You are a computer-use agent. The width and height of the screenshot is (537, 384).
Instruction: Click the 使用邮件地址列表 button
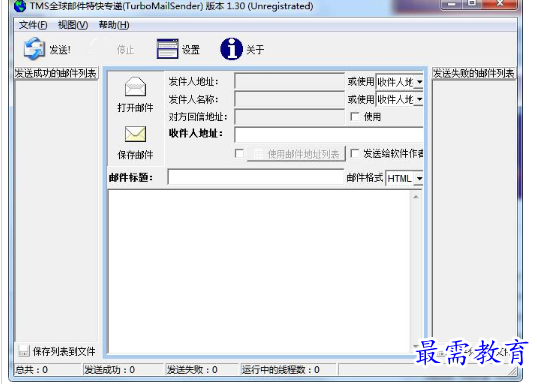[x=296, y=154]
